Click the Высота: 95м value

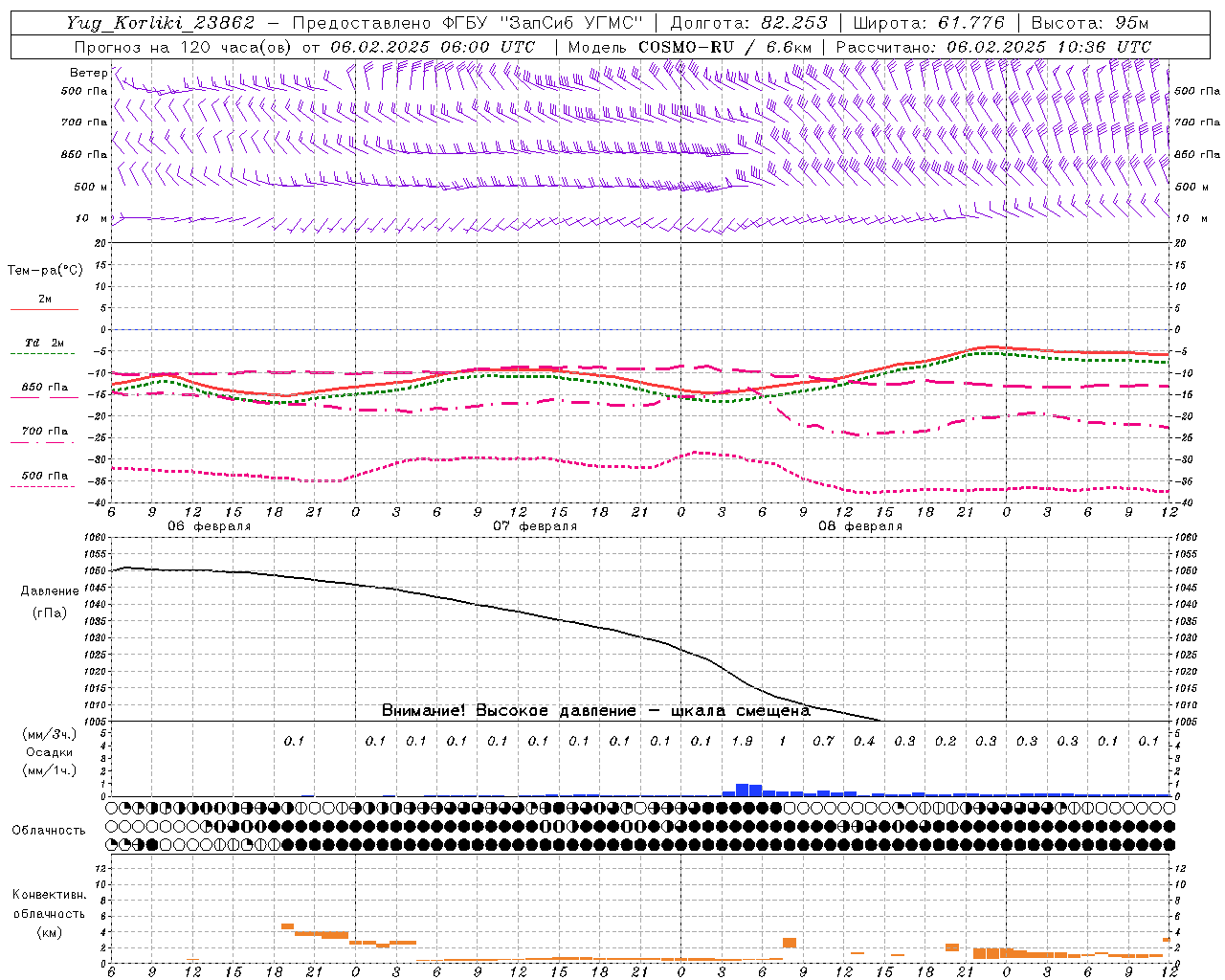pyautogui.click(x=1090, y=23)
